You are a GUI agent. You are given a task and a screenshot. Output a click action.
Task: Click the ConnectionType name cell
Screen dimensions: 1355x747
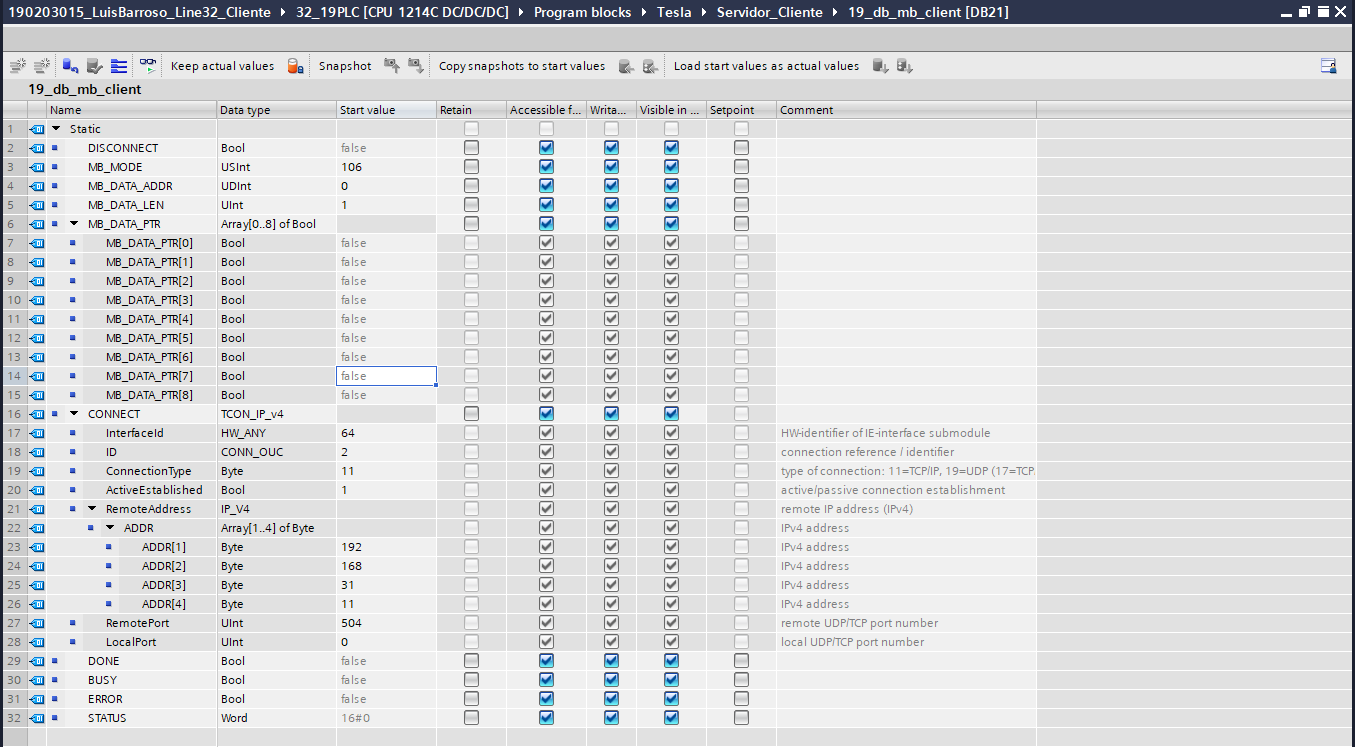tap(148, 471)
